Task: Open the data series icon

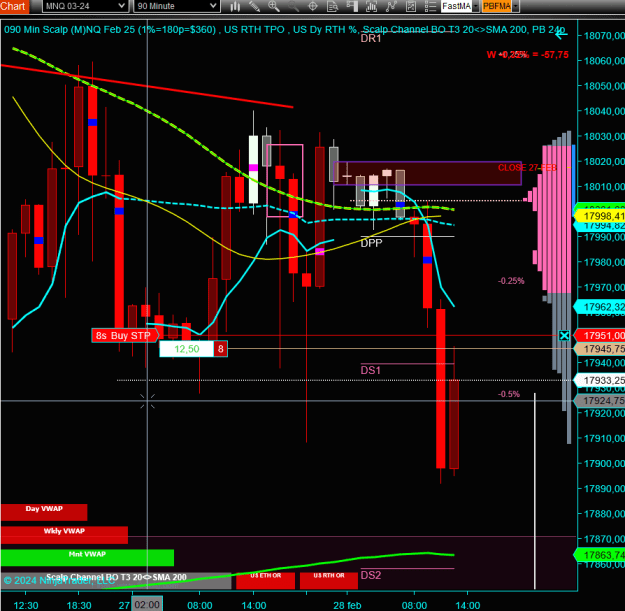Action: coord(371,6)
